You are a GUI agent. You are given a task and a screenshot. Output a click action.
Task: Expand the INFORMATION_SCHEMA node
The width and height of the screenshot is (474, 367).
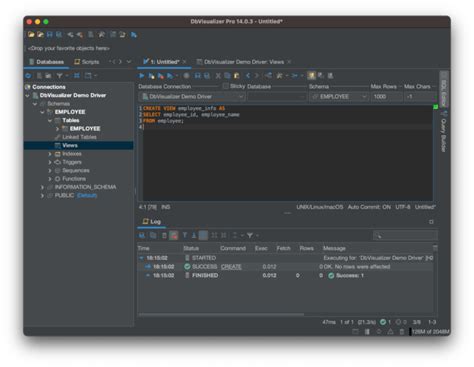tap(42, 187)
